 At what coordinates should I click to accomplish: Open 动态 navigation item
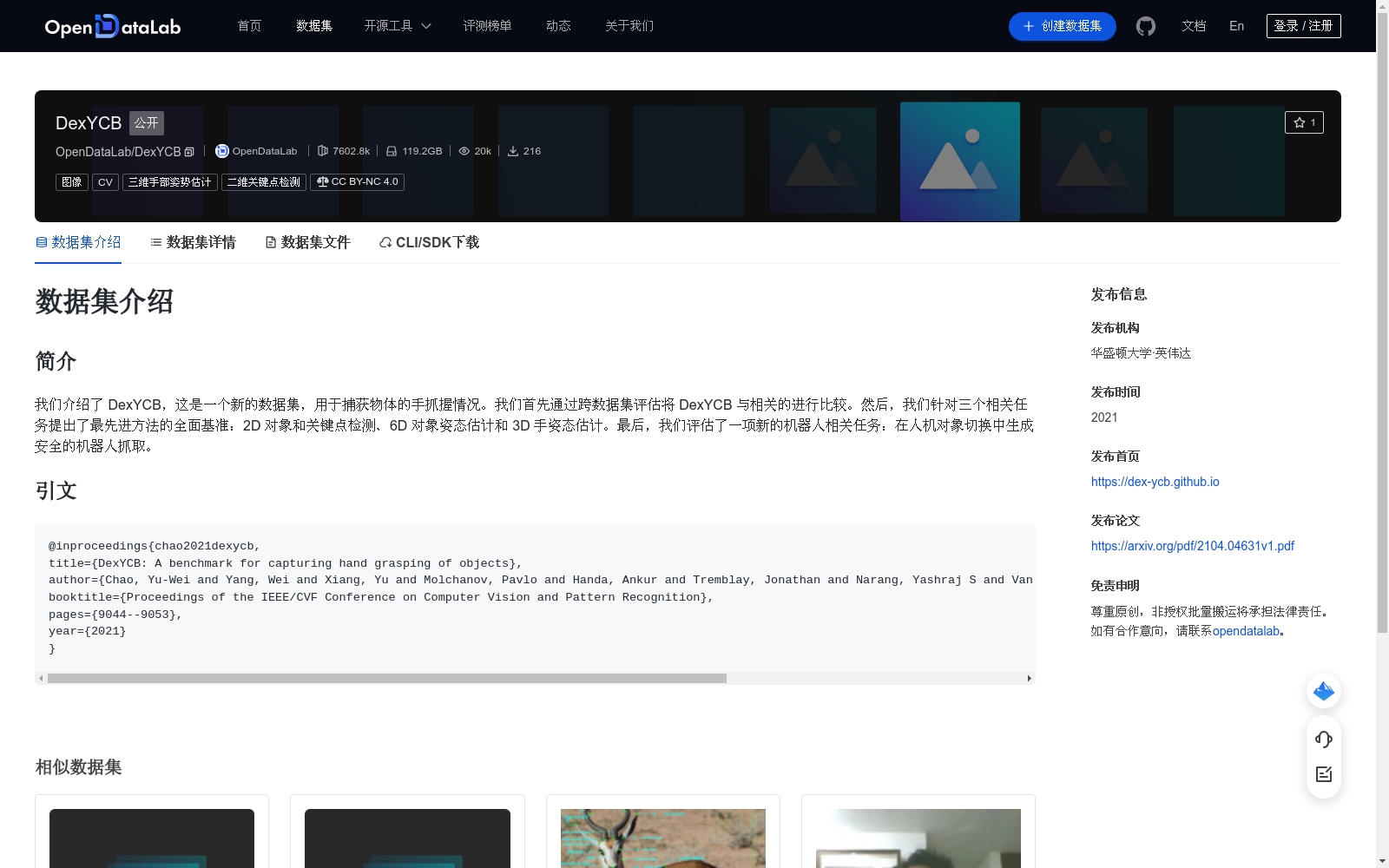tap(558, 26)
